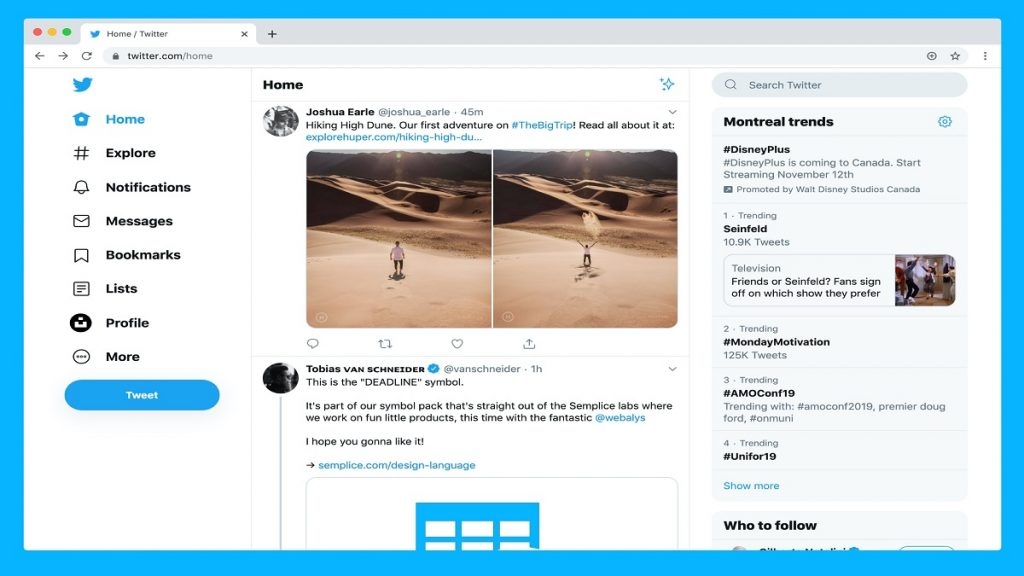This screenshot has height=576, width=1024.
Task: Click the blue Tweet button
Action: click(x=142, y=395)
